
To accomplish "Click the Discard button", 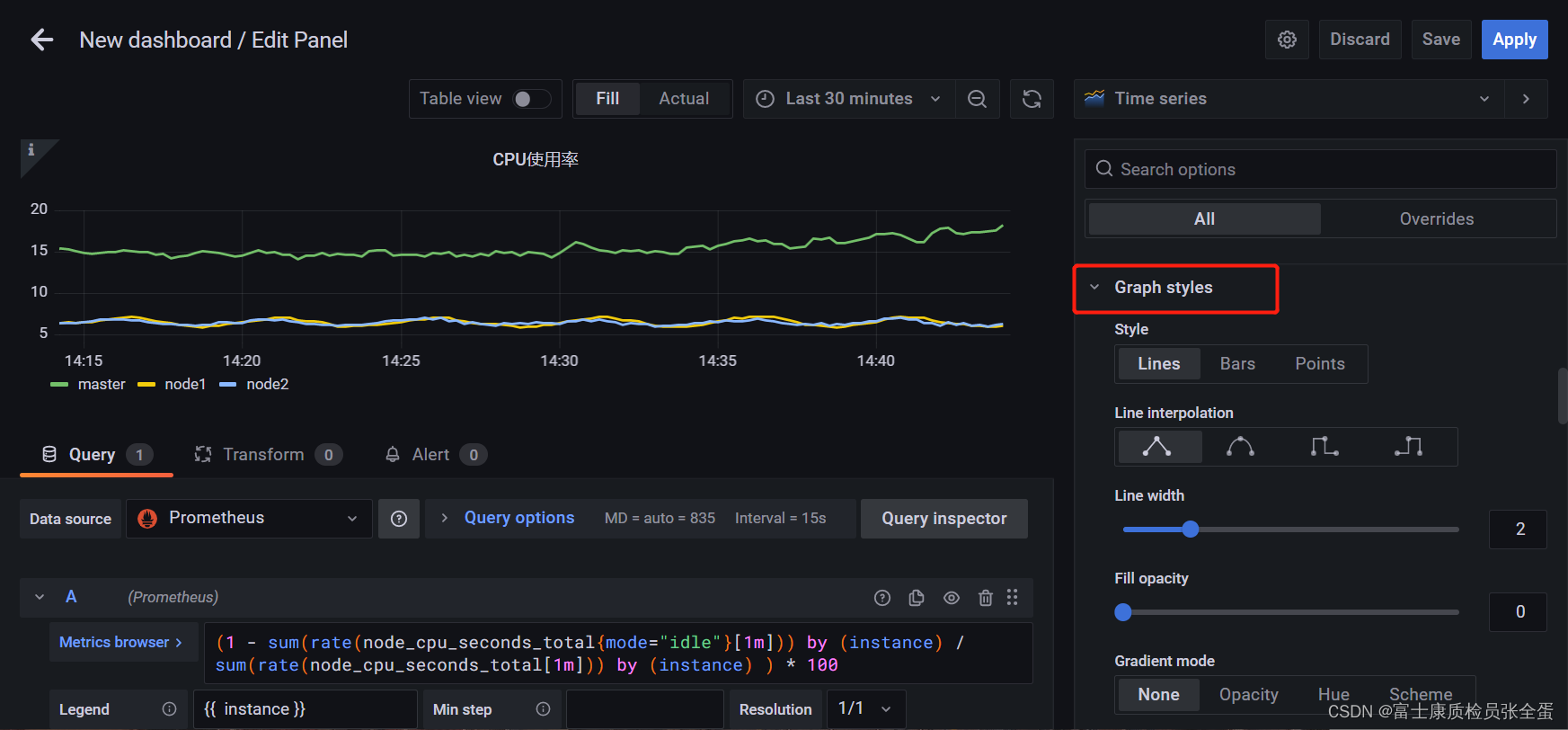I will click(x=1360, y=40).
